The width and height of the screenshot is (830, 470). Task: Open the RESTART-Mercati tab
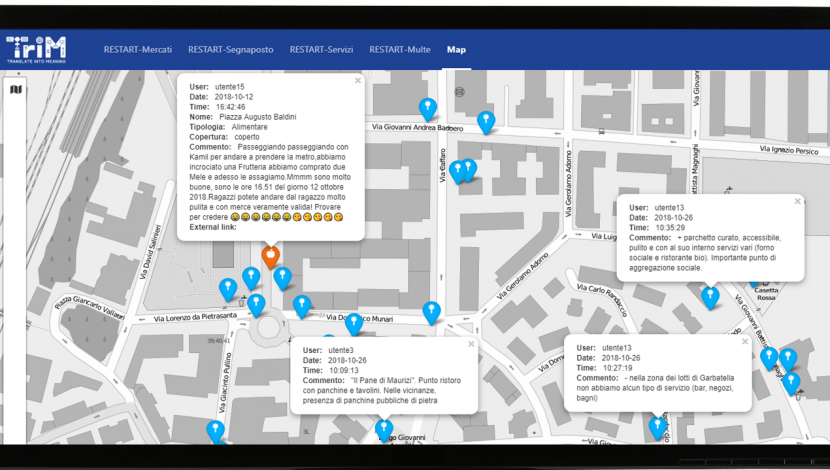[x=143, y=49]
